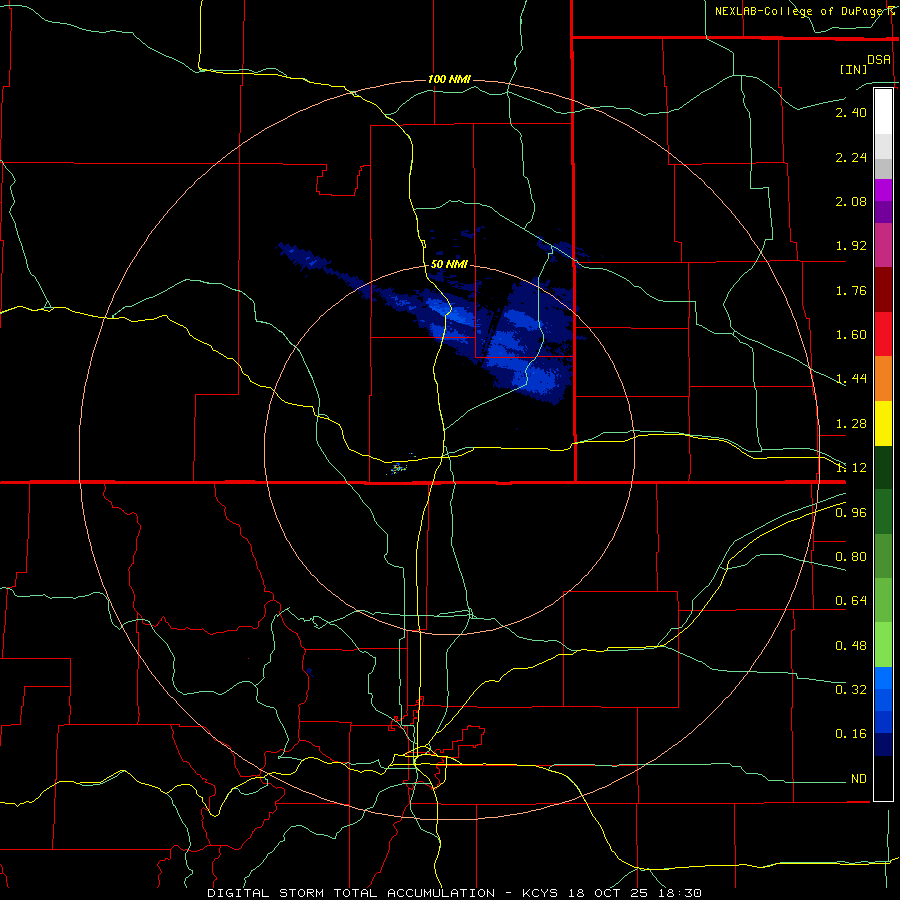Select the bright red swatch near 1.60

[883, 334]
